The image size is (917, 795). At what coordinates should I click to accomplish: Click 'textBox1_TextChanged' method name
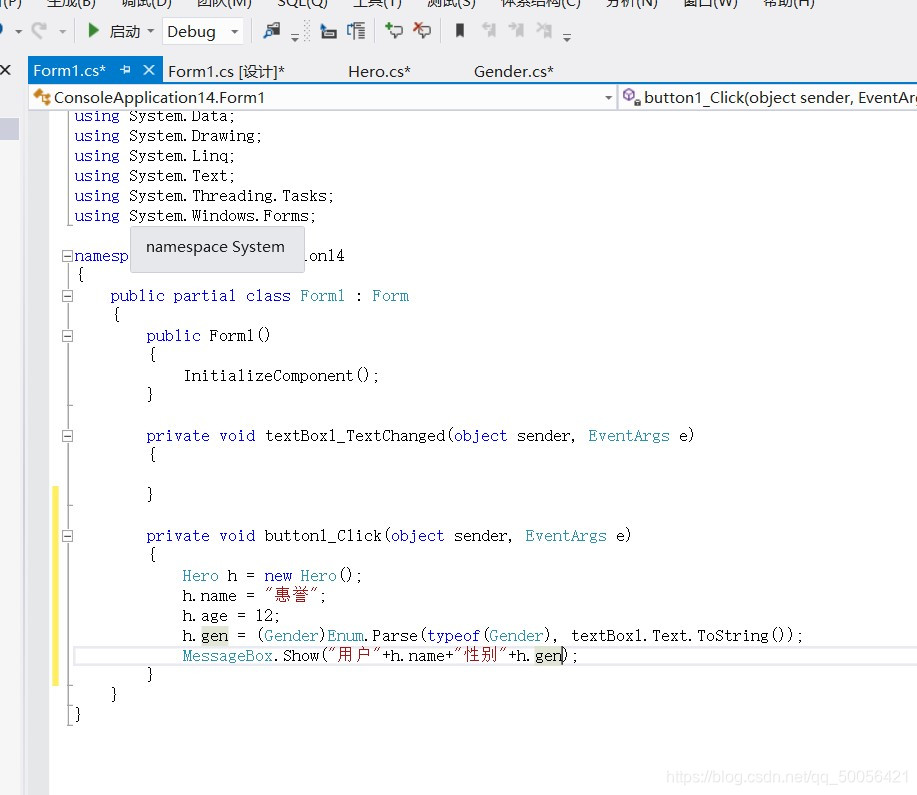[355, 436]
